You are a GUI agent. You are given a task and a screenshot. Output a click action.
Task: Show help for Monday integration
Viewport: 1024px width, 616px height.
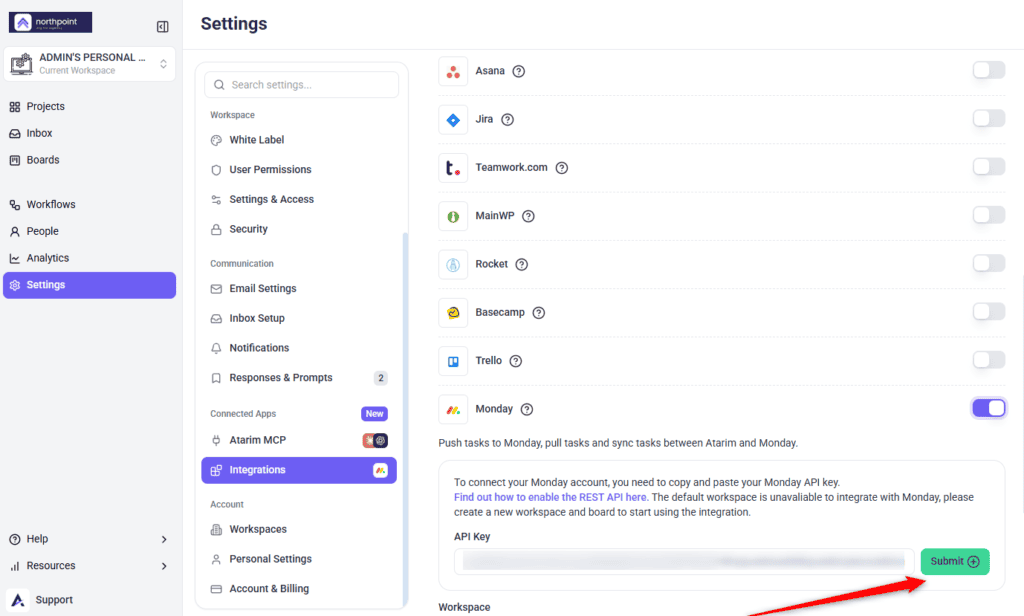(527, 410)
